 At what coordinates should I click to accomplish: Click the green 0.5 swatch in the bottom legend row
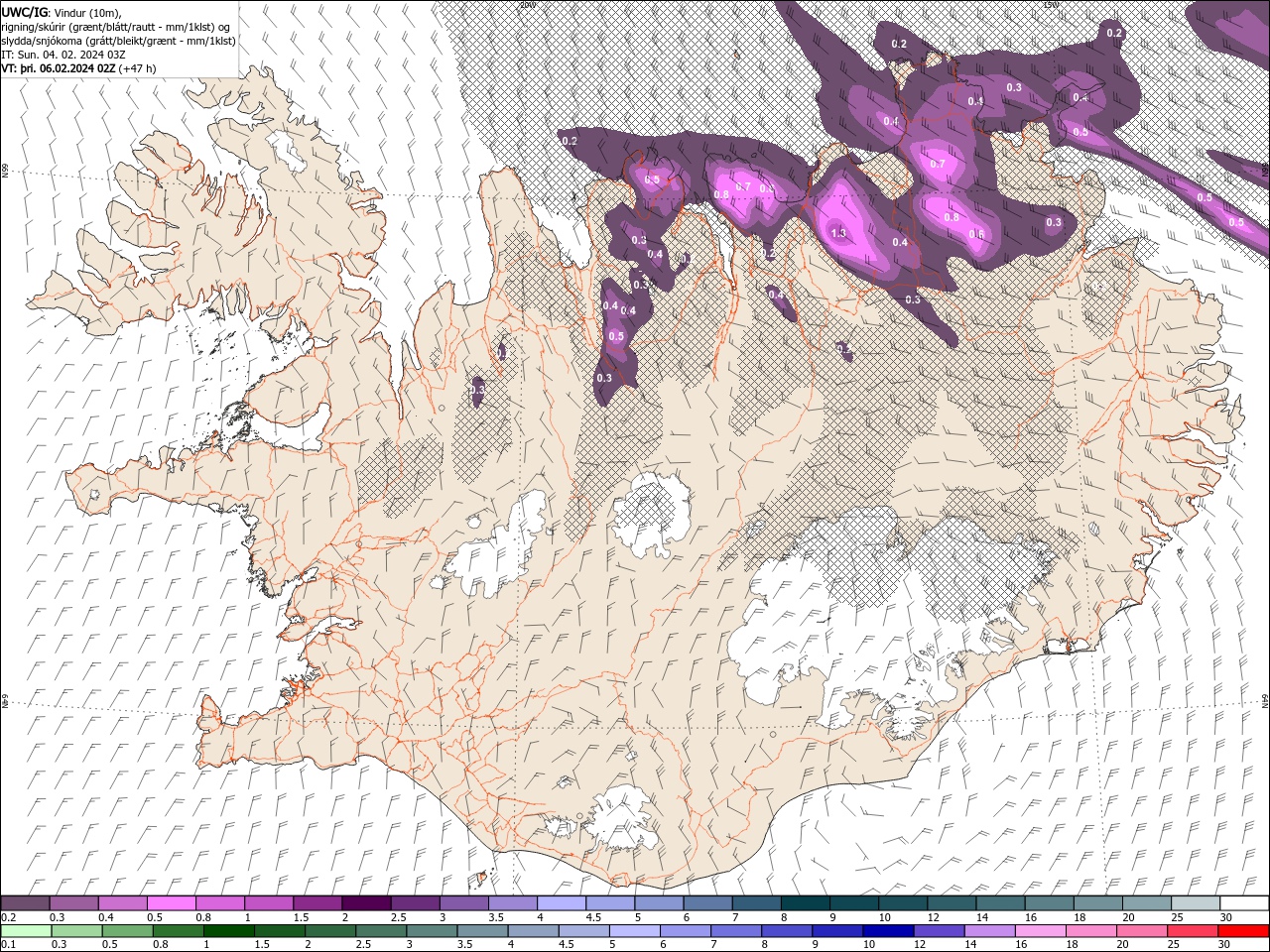coord(127,931)
